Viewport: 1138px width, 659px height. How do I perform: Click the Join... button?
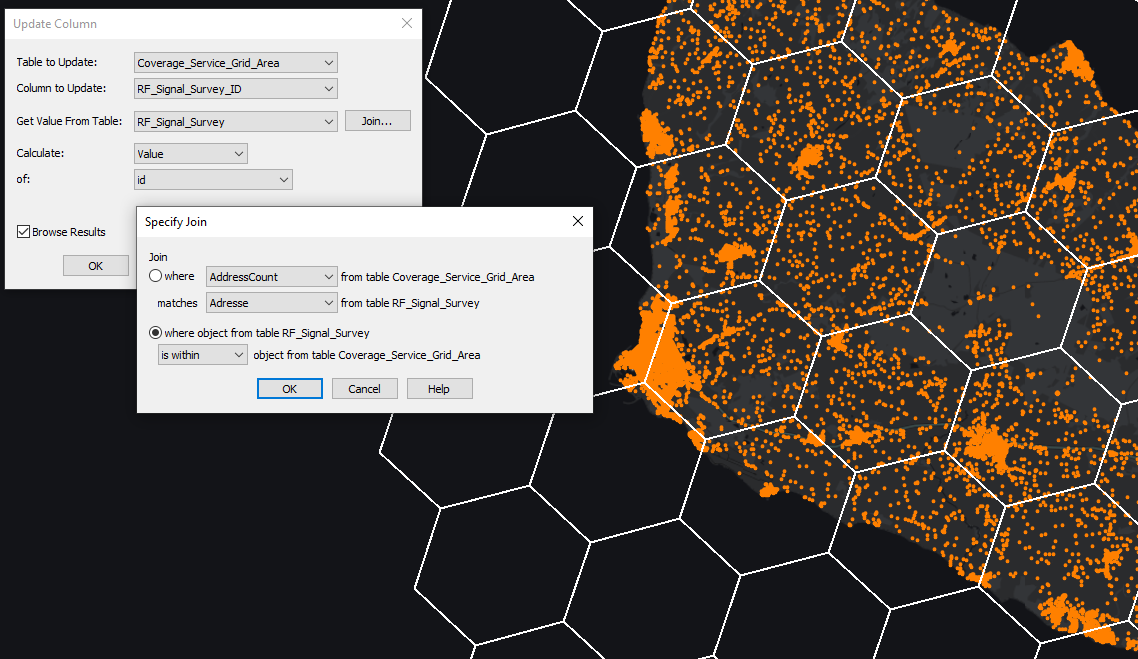click(378, 120)
